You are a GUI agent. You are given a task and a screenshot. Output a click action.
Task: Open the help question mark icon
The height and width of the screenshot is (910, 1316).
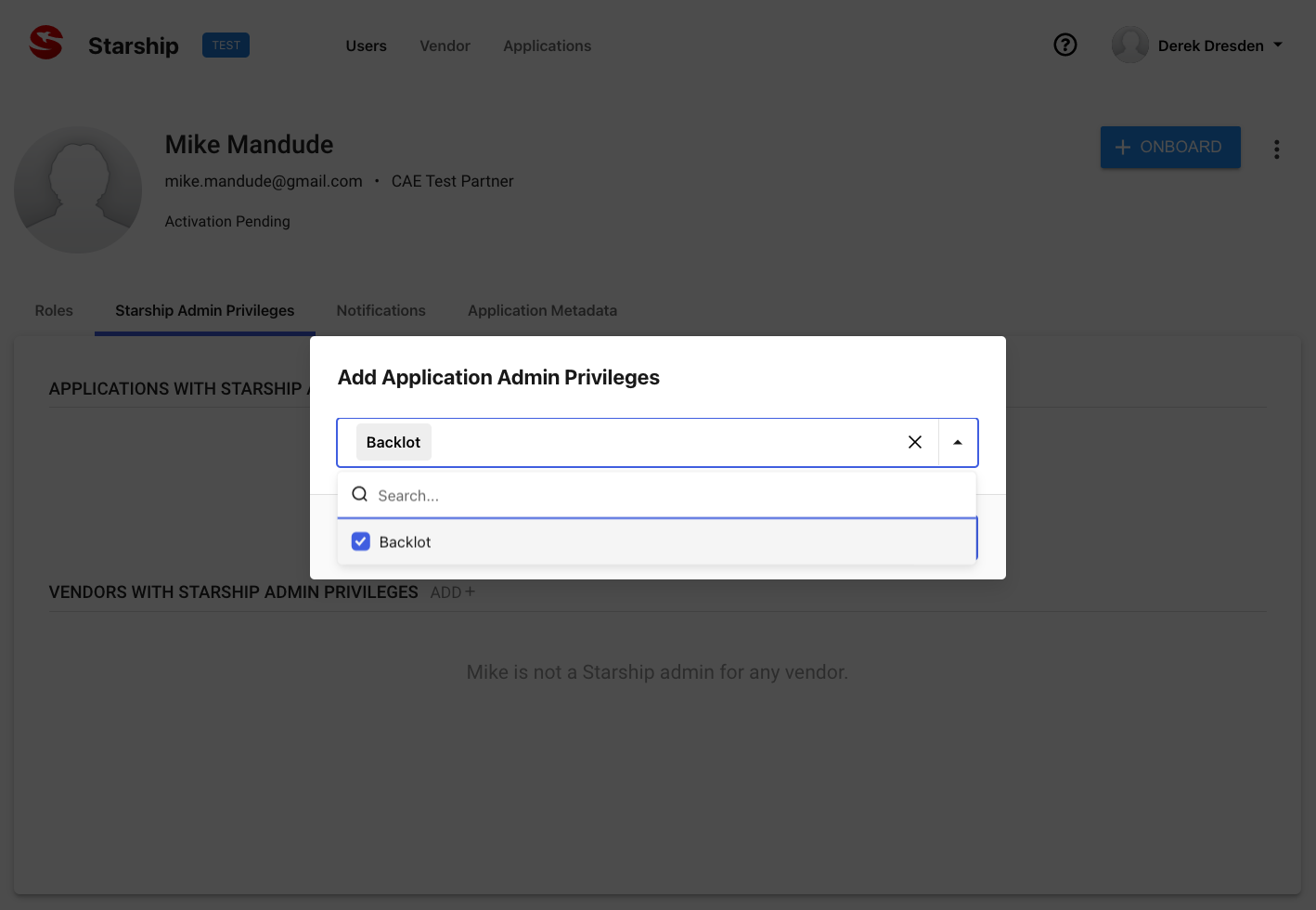[x=1065, y=45]
